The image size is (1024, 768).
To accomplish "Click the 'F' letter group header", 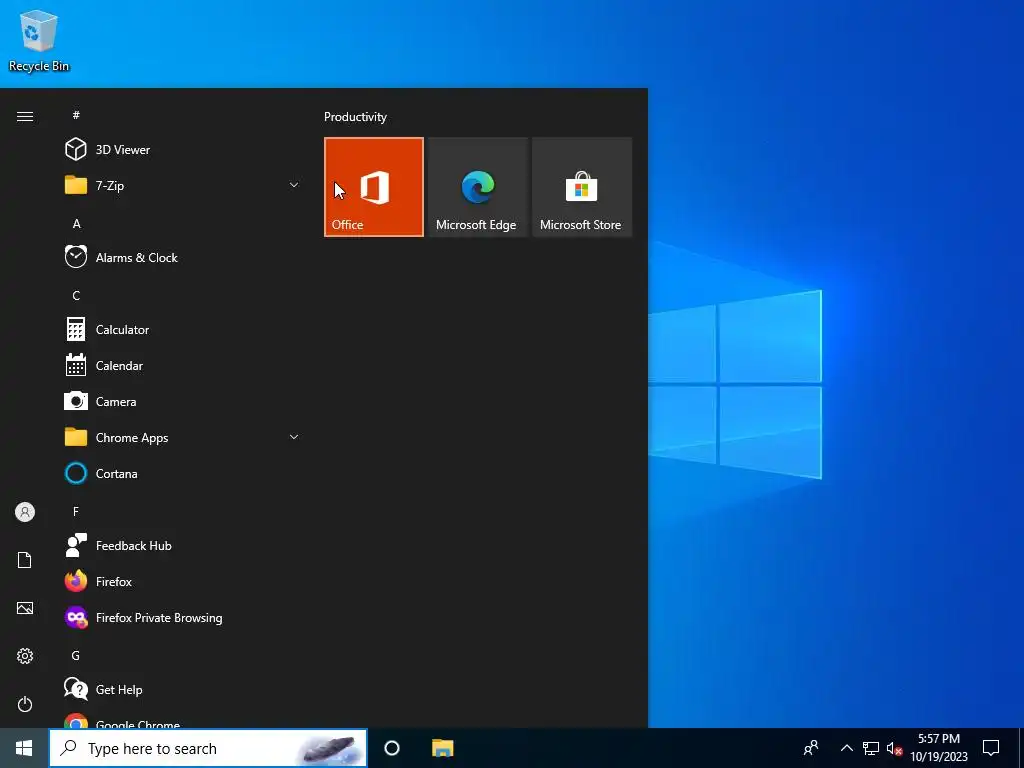I will coord(76,511).
